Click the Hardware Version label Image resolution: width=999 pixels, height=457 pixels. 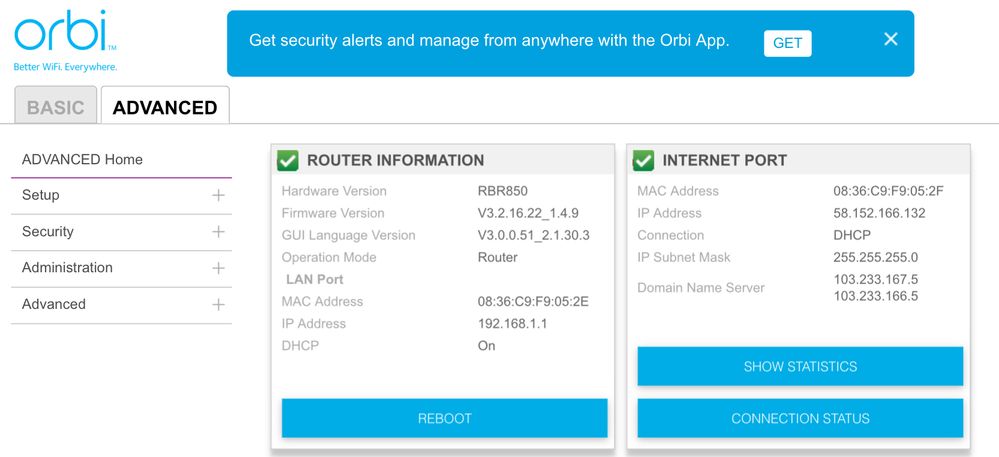coord(334,191)
